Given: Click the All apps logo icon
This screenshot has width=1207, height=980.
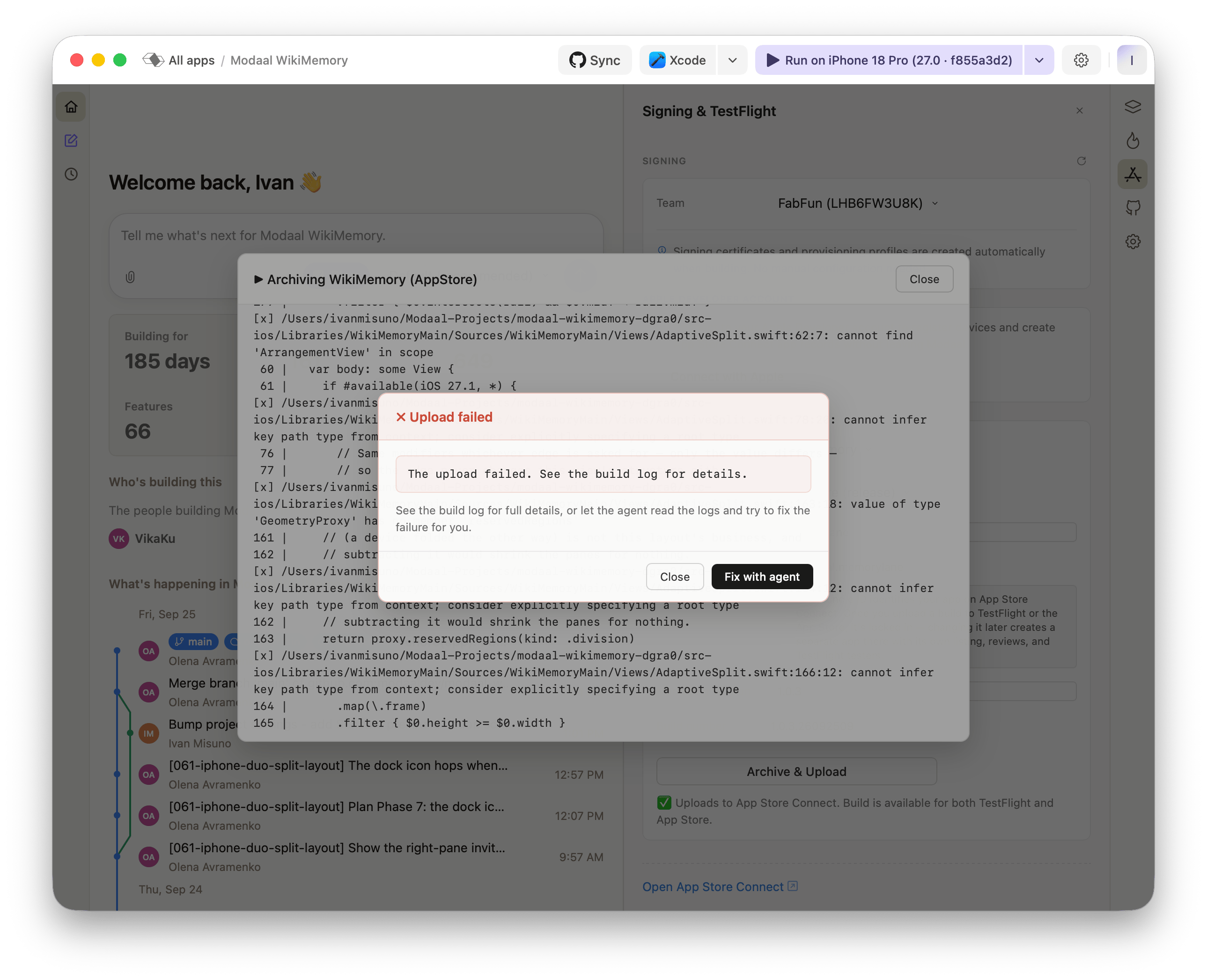Looking at the screenshot, I should [153, 60].
